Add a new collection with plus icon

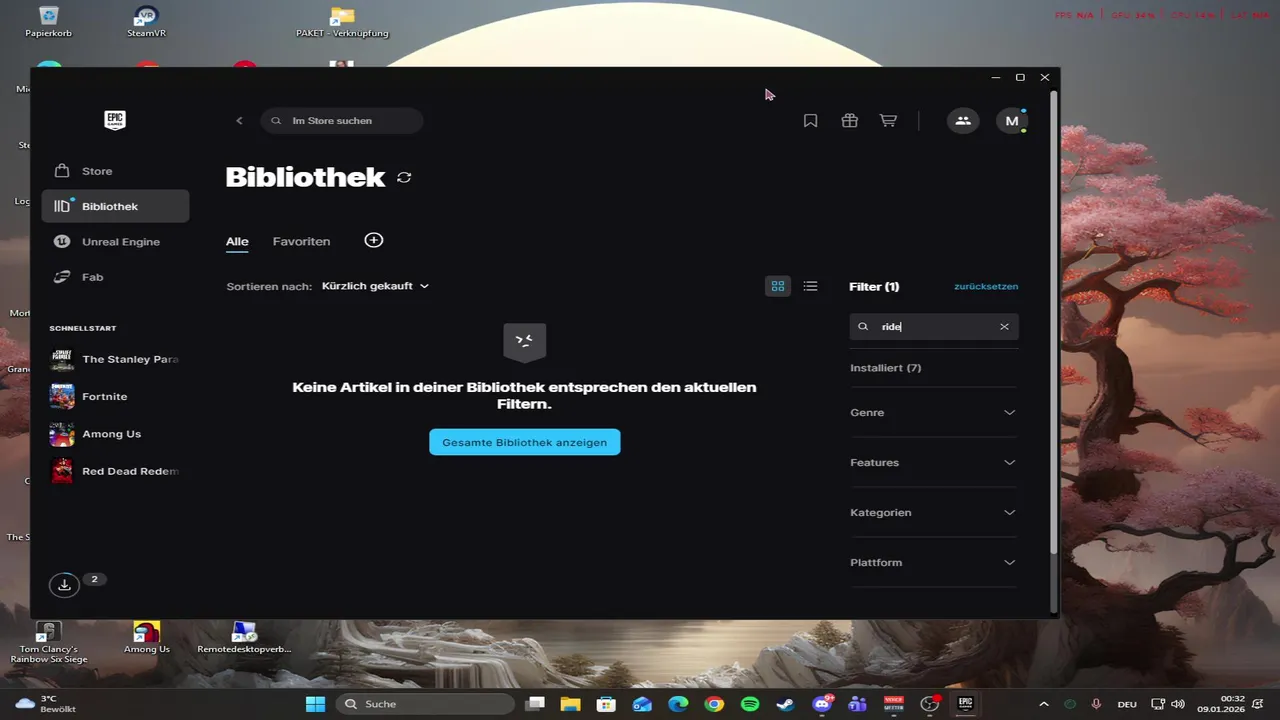point(374,240)
